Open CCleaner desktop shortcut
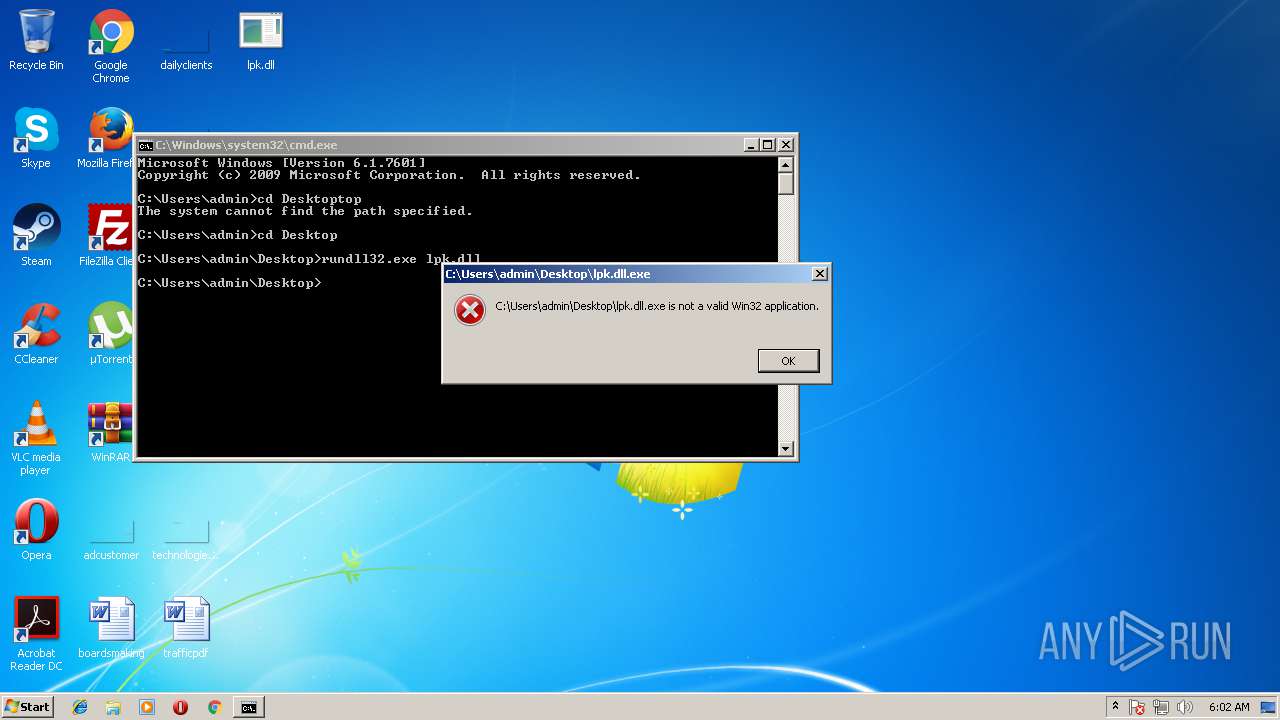This screenshot has height=720, width=1280. pyautogui.click(x=36, y=334)
